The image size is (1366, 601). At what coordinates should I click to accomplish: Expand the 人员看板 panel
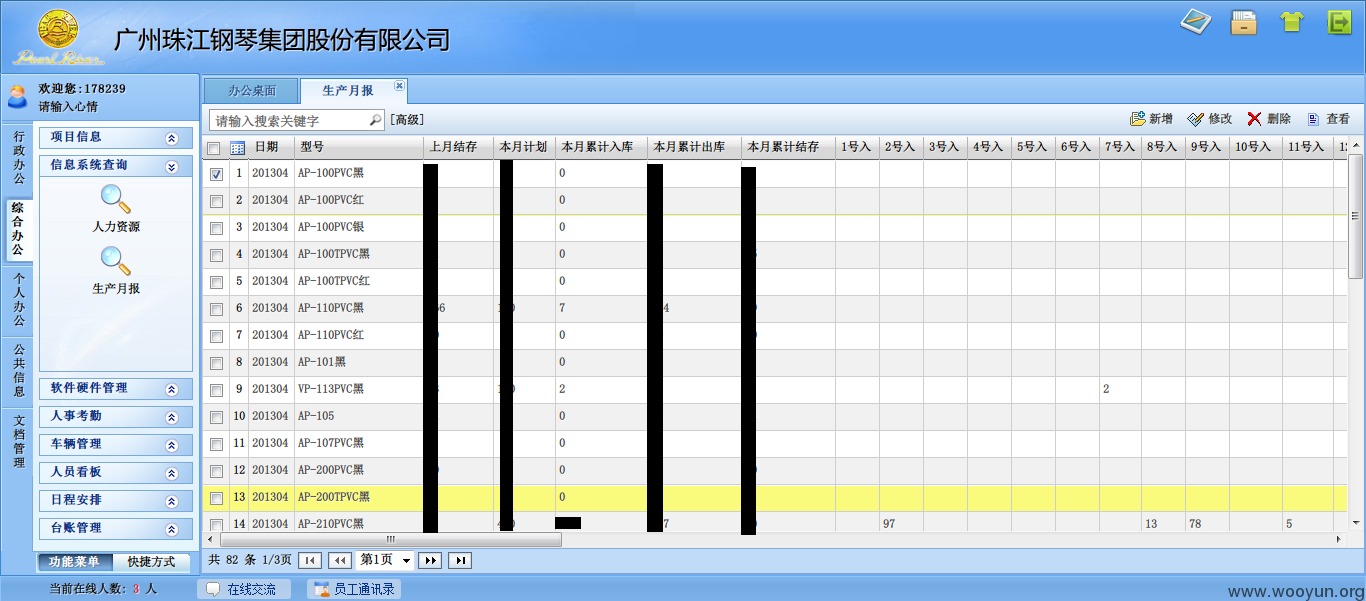click(x=172, y=473)
